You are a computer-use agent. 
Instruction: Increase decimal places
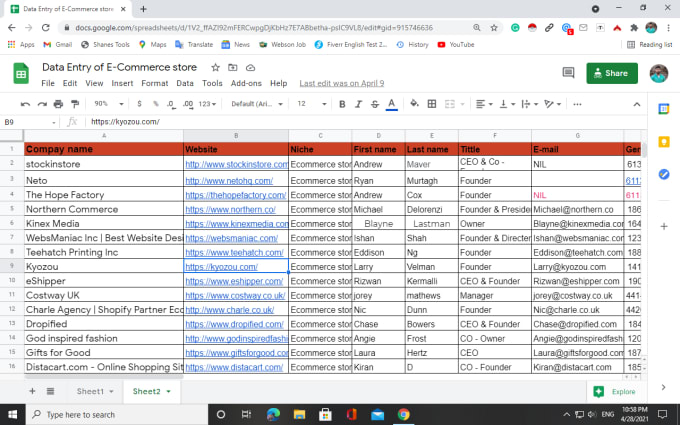pyautogui.click(x=188, y=104)
